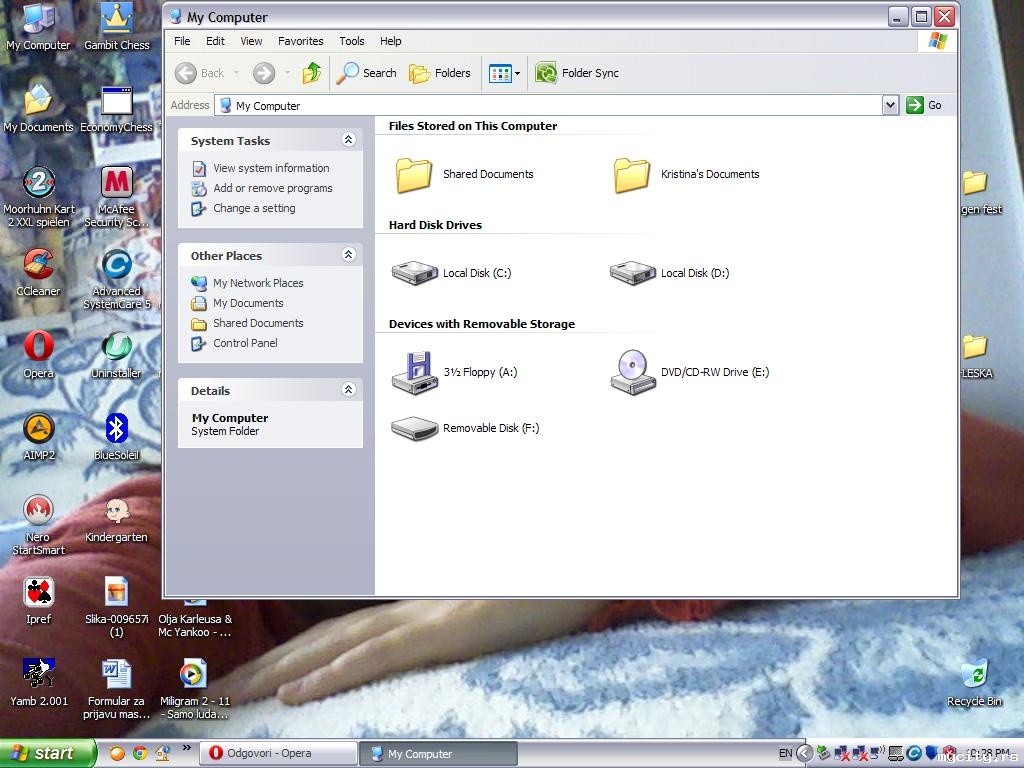1024x768 pixels.
Task: Collapse the System Tasks panel
Action: (349, 140)
